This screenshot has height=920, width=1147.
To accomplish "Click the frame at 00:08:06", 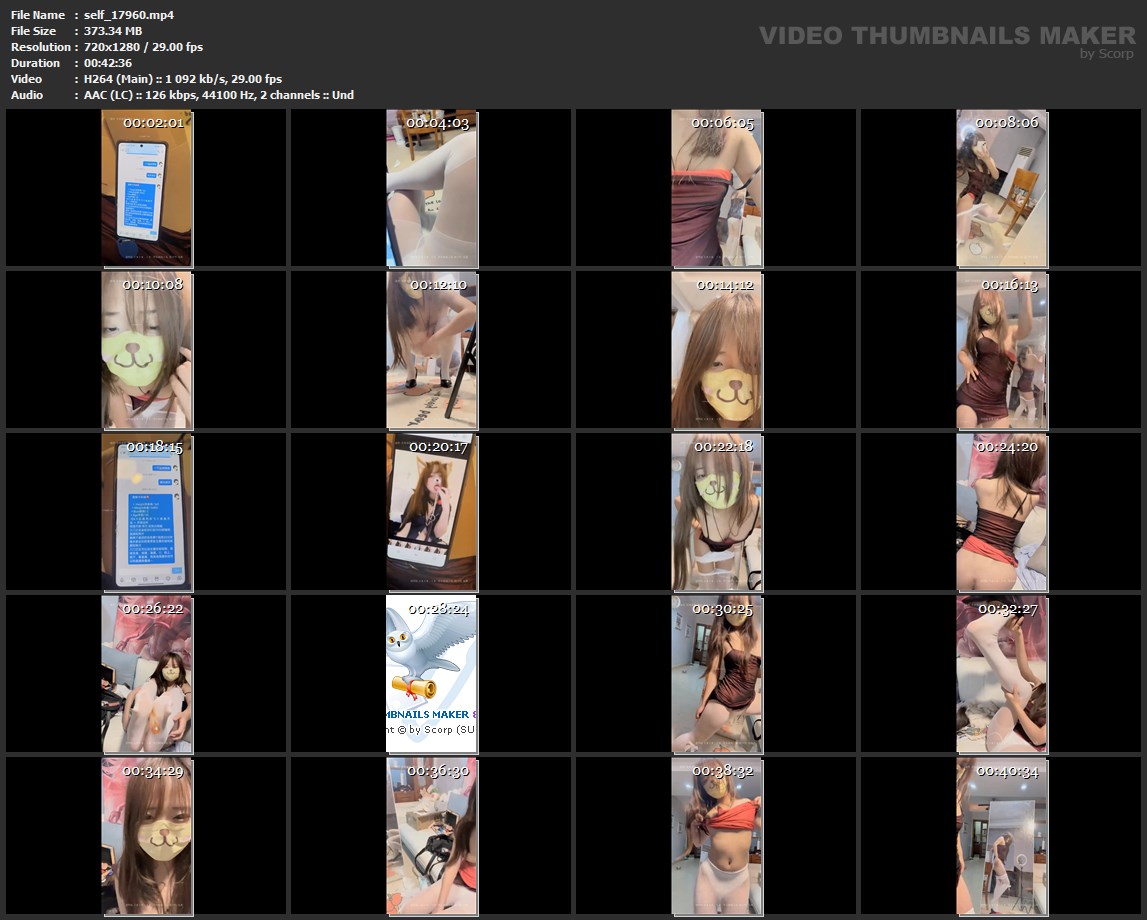I will (x=1002, y=188).
